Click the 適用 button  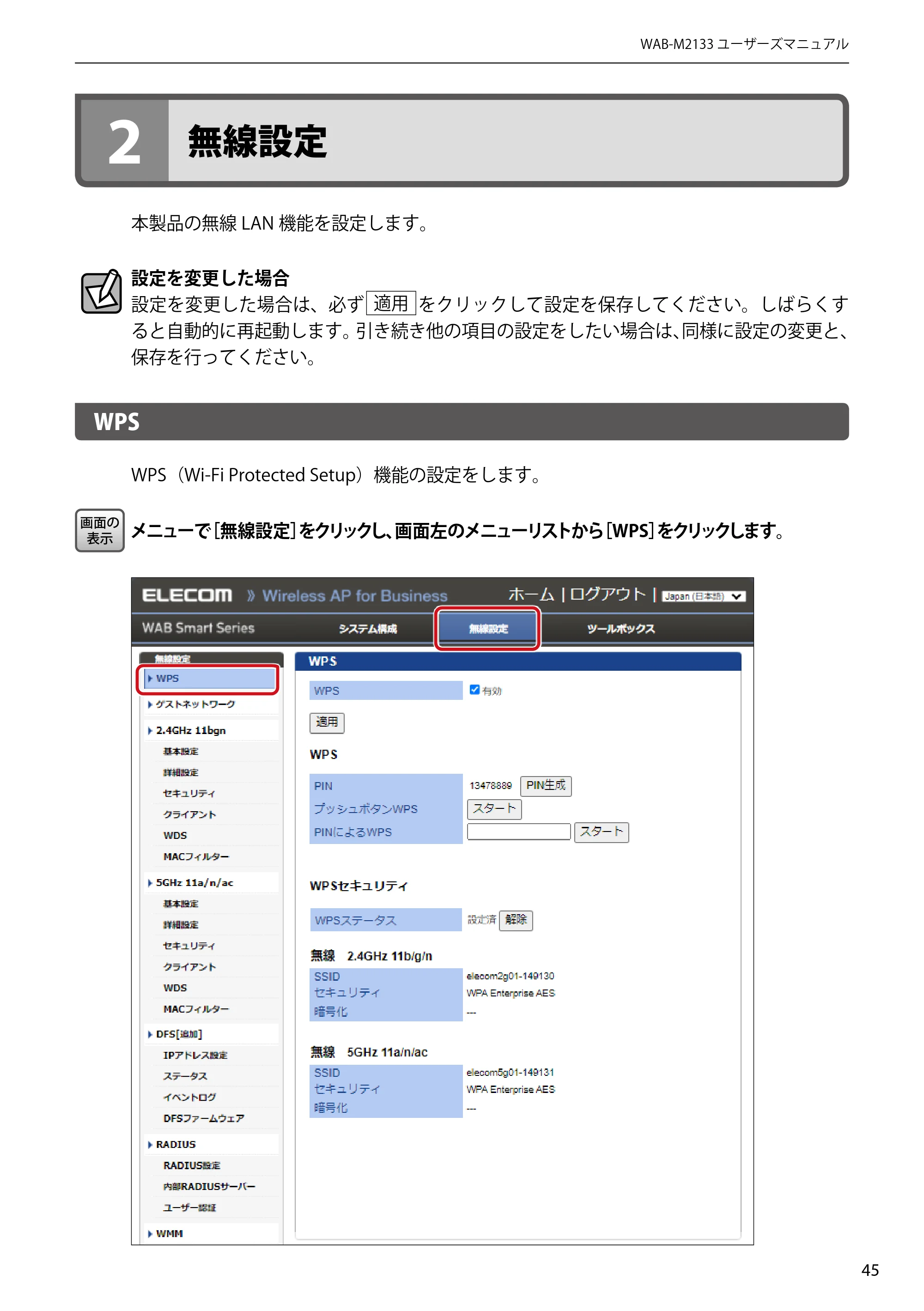pyautogui.click(x=327, y=722)
